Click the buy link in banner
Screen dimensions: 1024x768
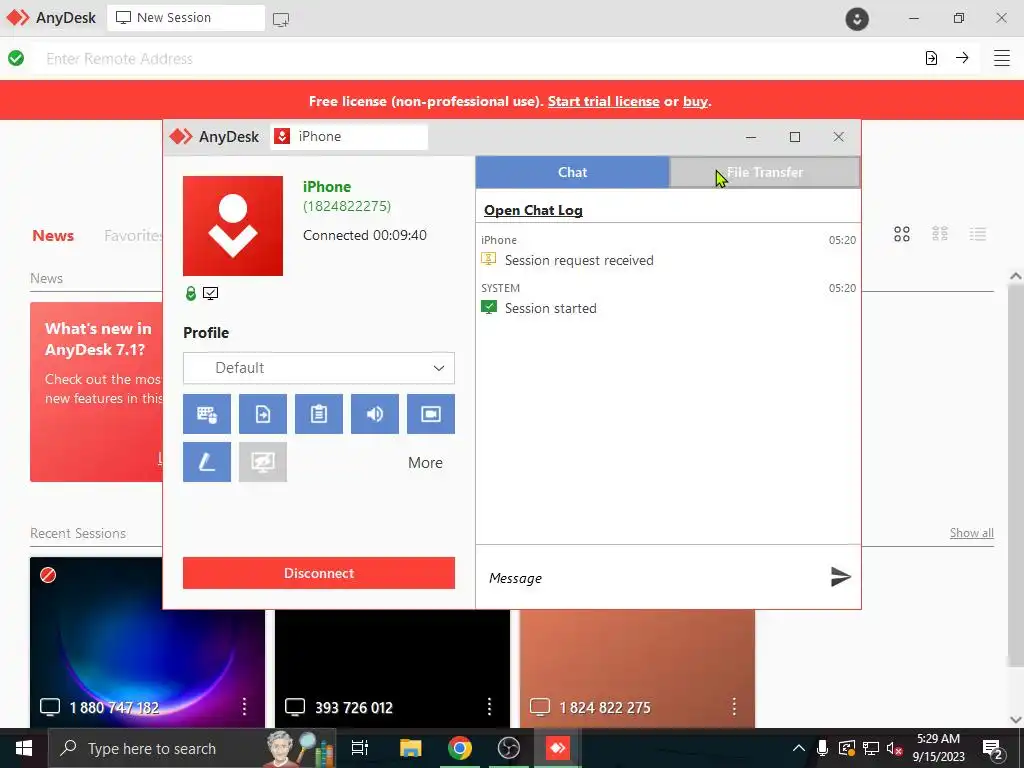695,101
